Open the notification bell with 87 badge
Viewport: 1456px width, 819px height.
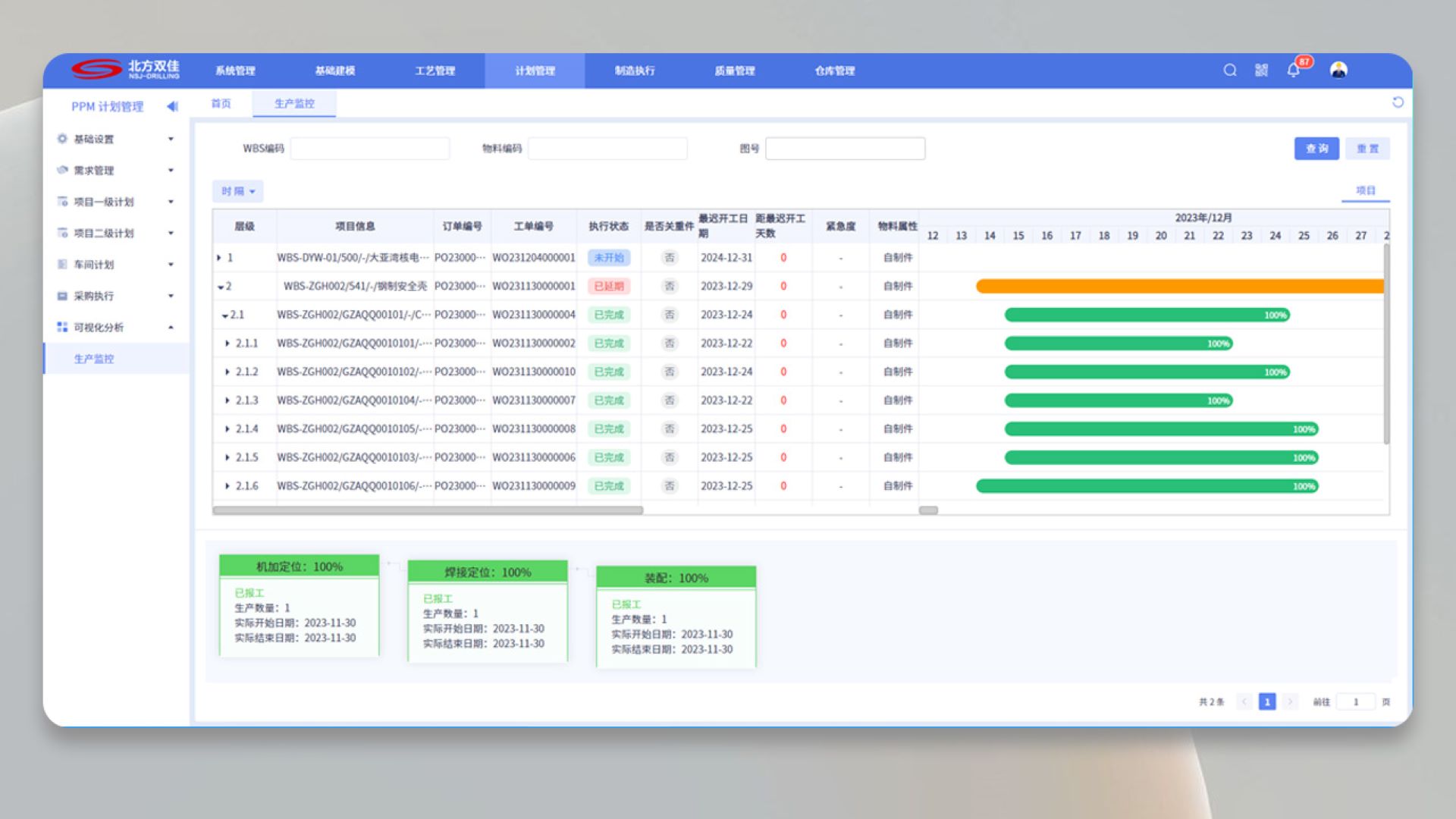1294,71
